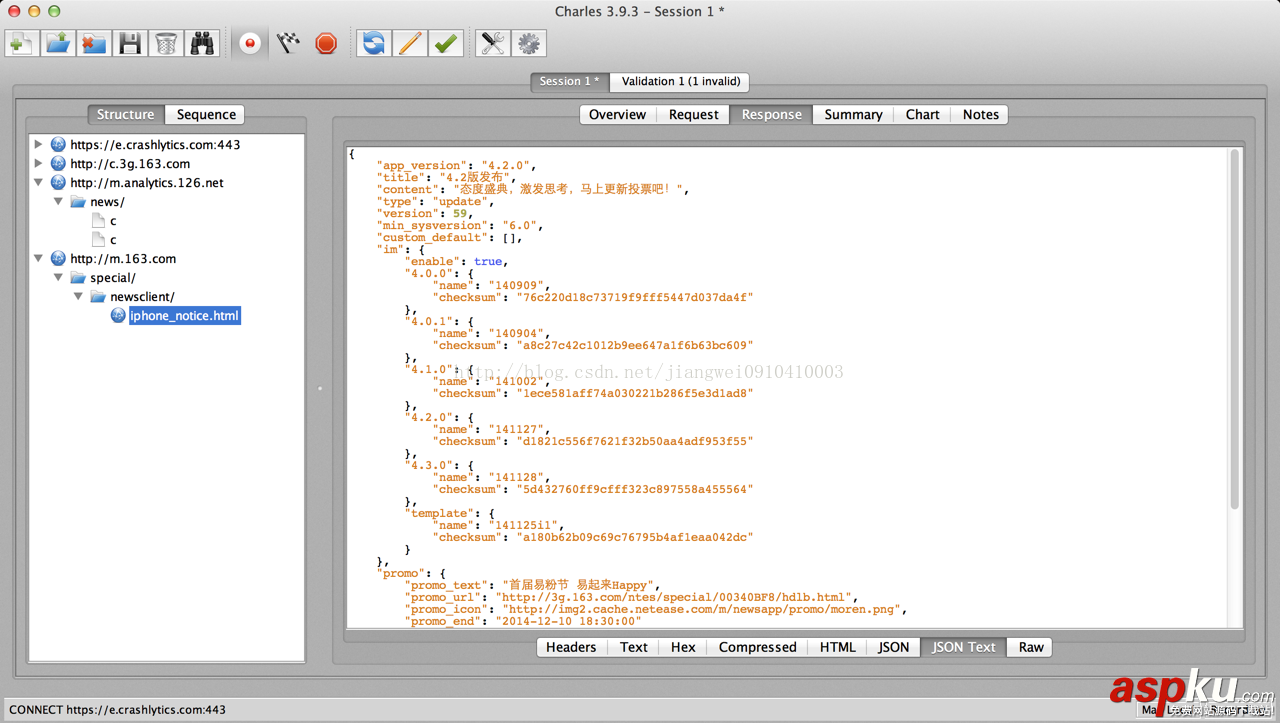This screenshot has width=1280, height=723.
Task: Switch response to HTML view
Action: [x=837, y=647]
